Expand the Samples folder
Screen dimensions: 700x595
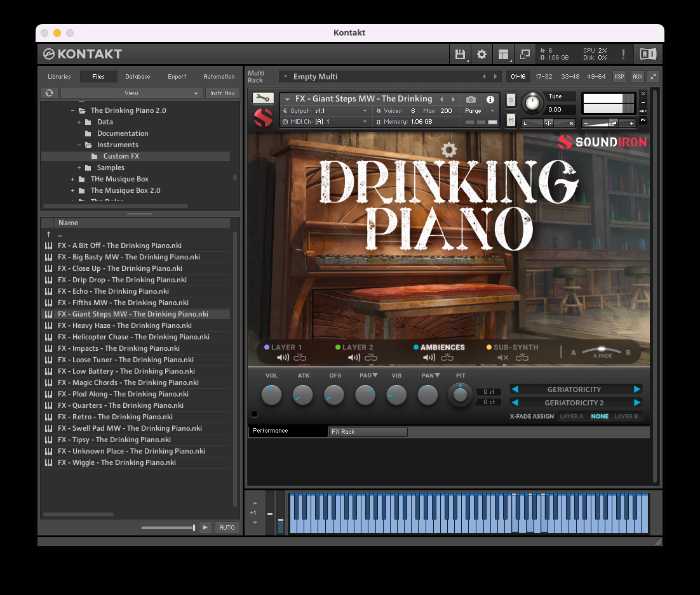pyautogui.click(x=79, y=167)
